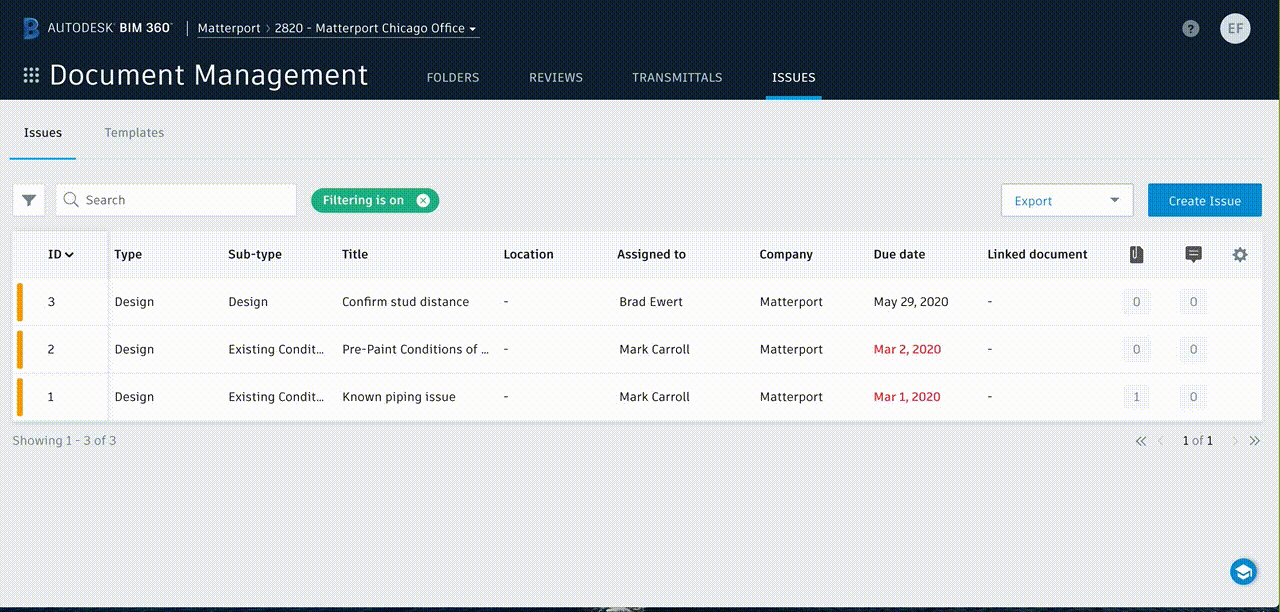Click the Assigned to column header

[x=651, y=255]
